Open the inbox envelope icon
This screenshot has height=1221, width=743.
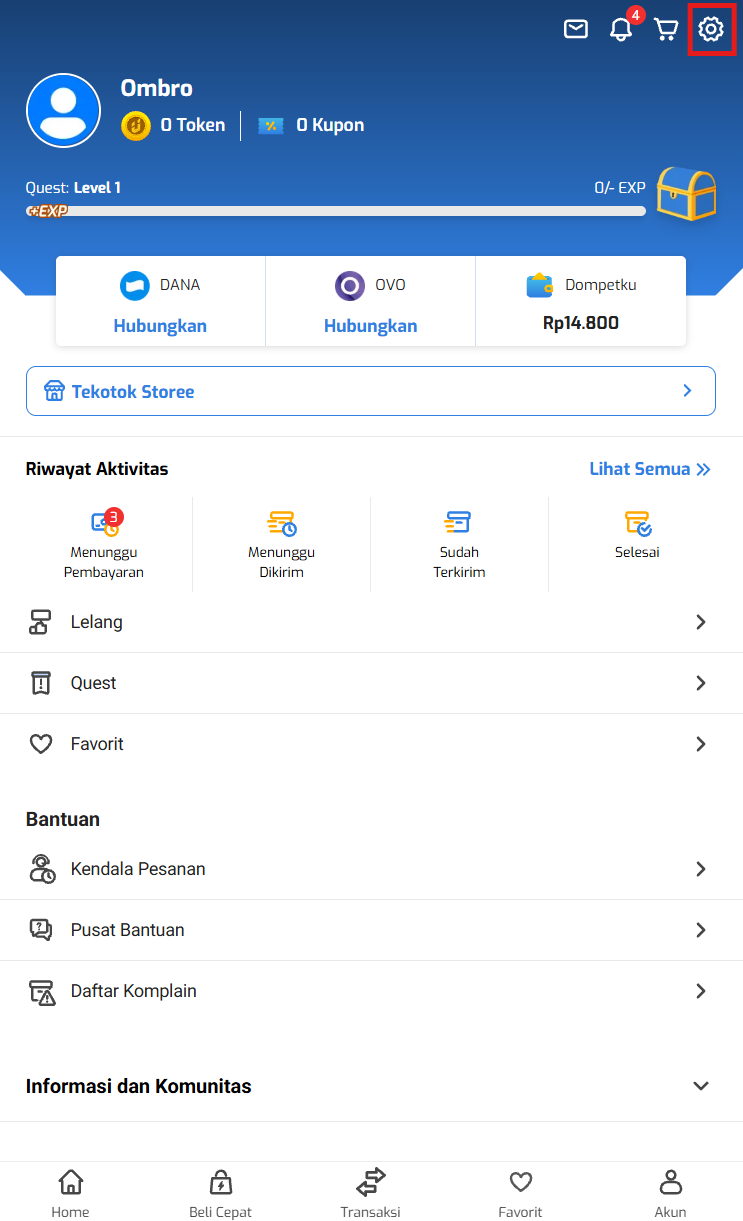coord(576,30)
